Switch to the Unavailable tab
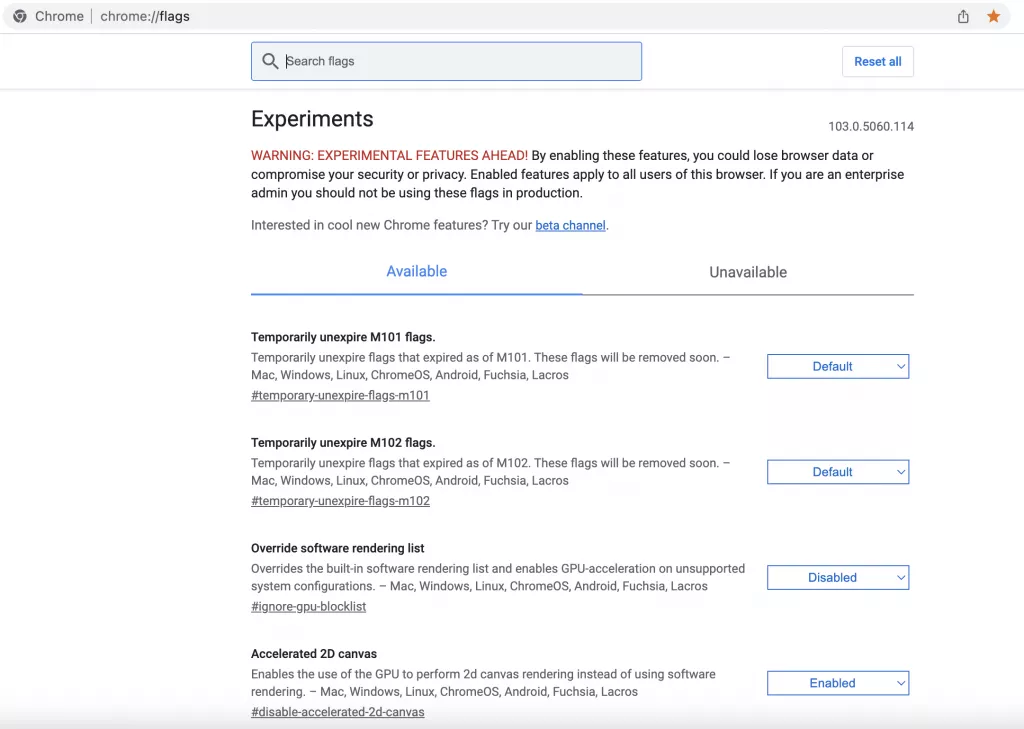The height and width of the screenshot is (729, 1024). 748,272
